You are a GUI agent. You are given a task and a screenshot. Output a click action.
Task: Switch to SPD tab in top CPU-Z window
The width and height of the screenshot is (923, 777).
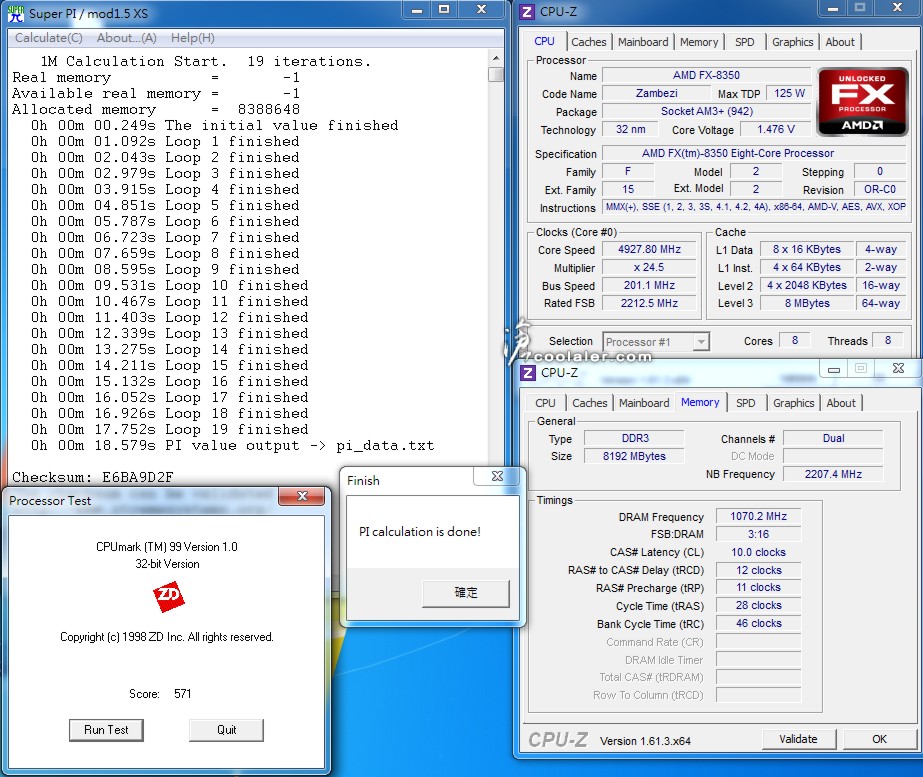point(745,42)
